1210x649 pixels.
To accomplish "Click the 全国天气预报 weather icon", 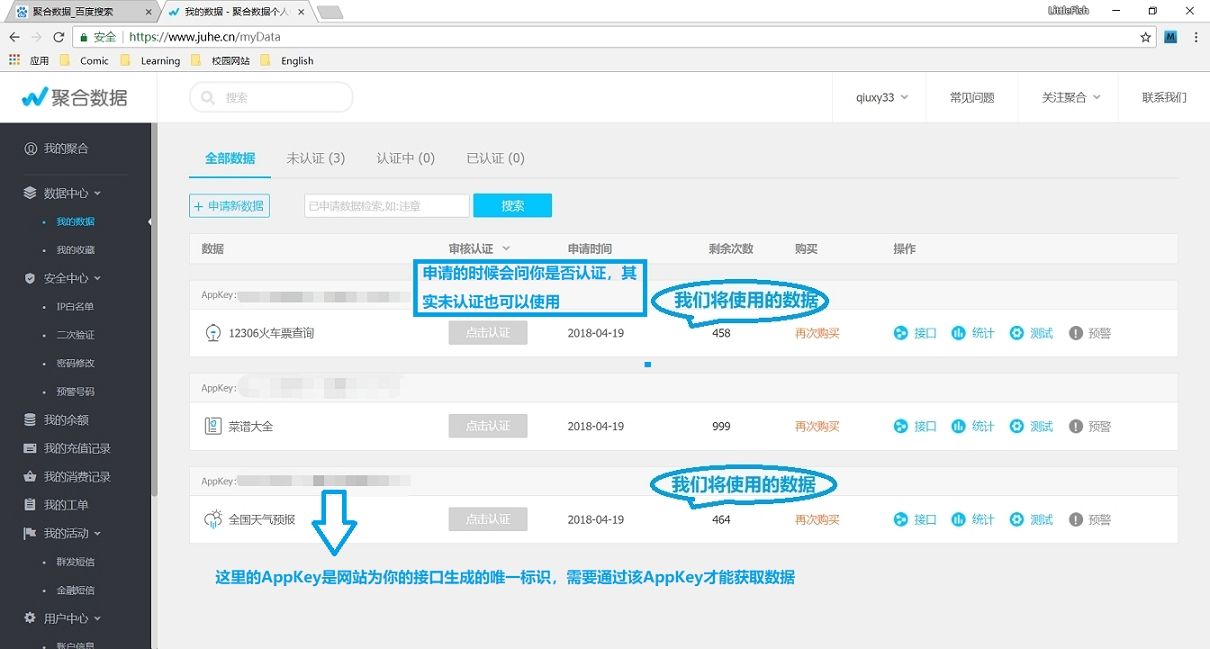I will pyautogui.click(x=212, y=519).
